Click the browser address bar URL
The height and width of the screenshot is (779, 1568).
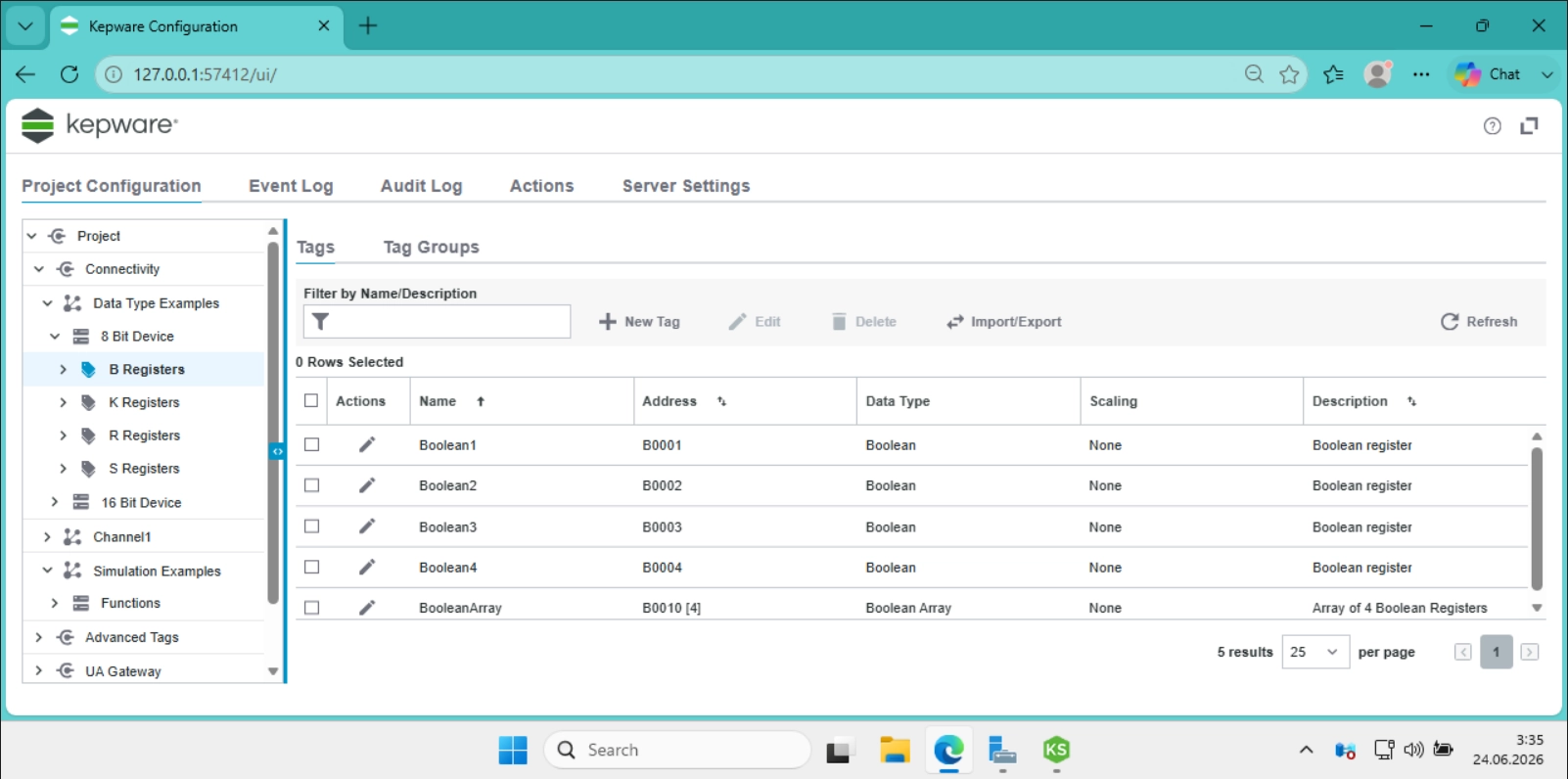click(x=206, y=74)
